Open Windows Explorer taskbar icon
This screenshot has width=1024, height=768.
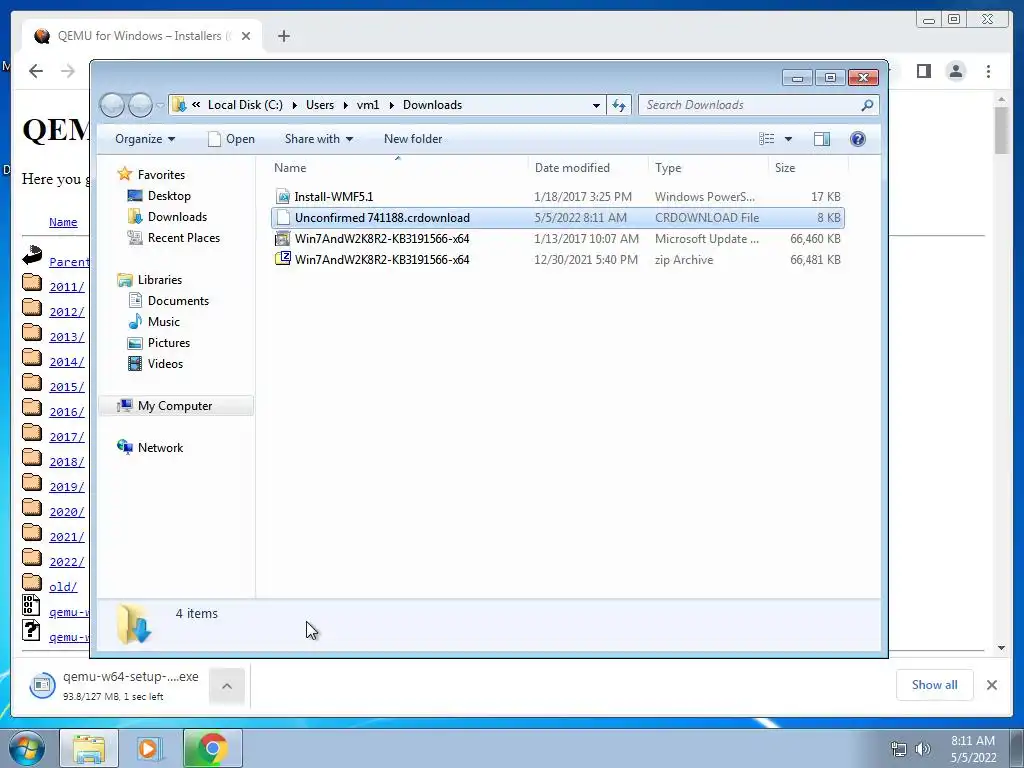click(88, 748)
